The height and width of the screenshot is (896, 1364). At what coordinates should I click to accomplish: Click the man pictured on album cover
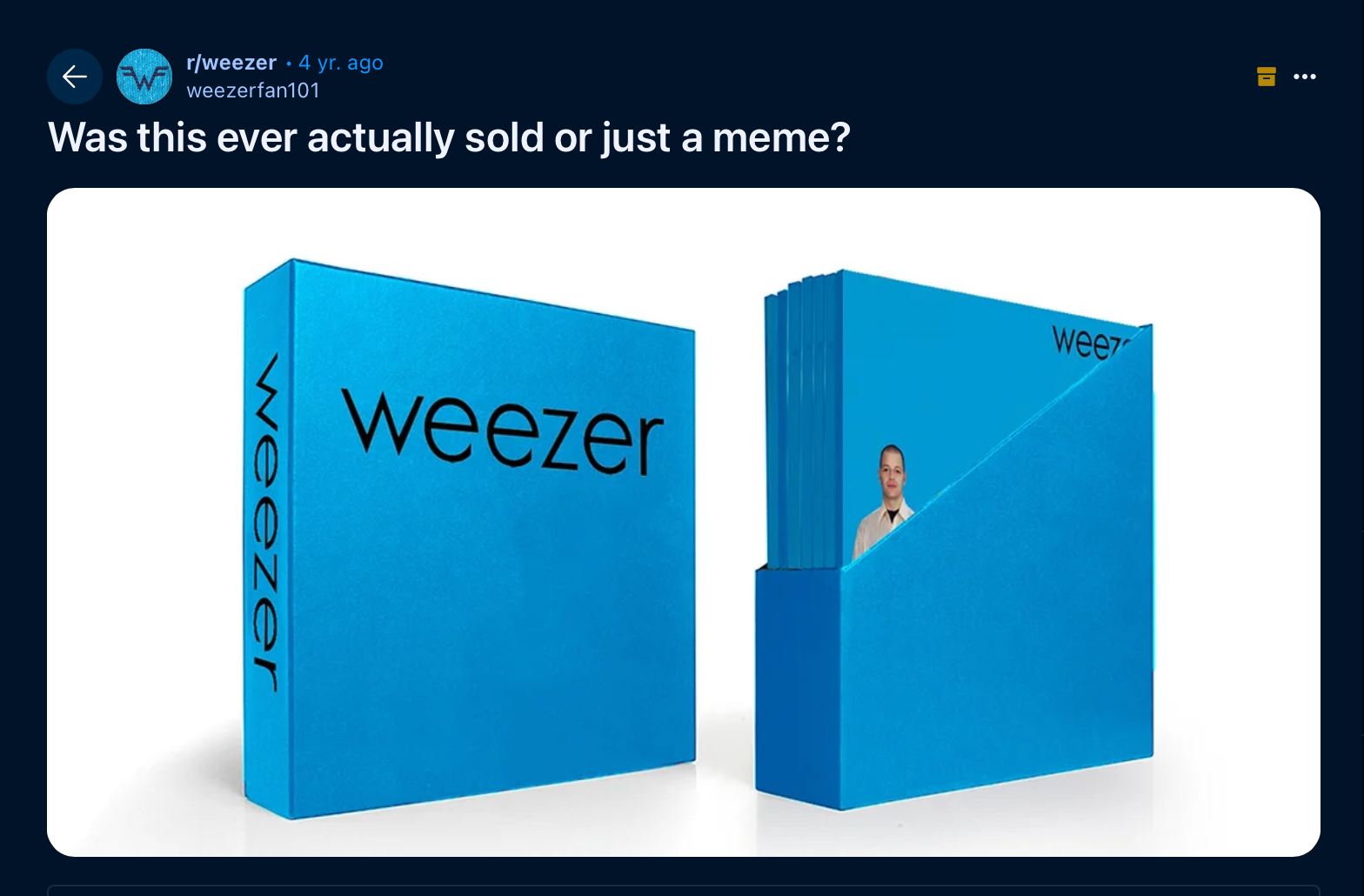pos(882,501)
